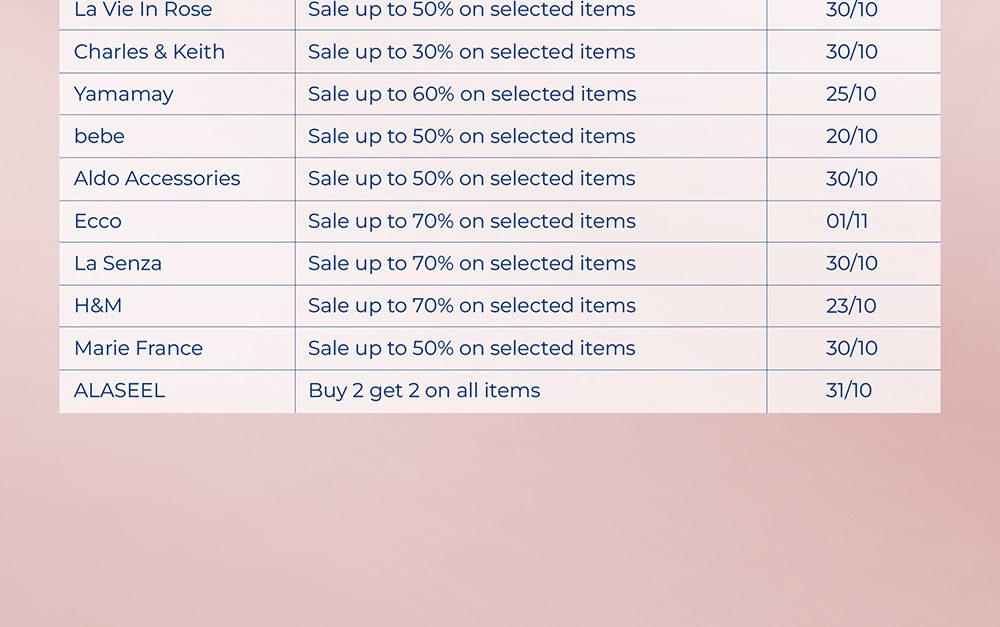Click the sale offer text in Ecco row
This screenshot has width=1000, height=627.
click(471, 221)
